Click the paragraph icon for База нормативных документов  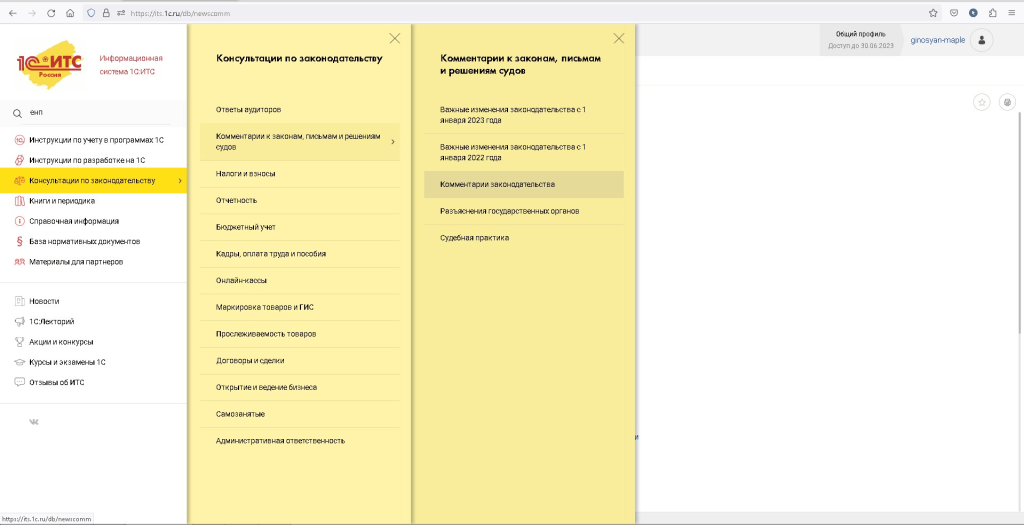pyautogui.click(x=20, y=241)
